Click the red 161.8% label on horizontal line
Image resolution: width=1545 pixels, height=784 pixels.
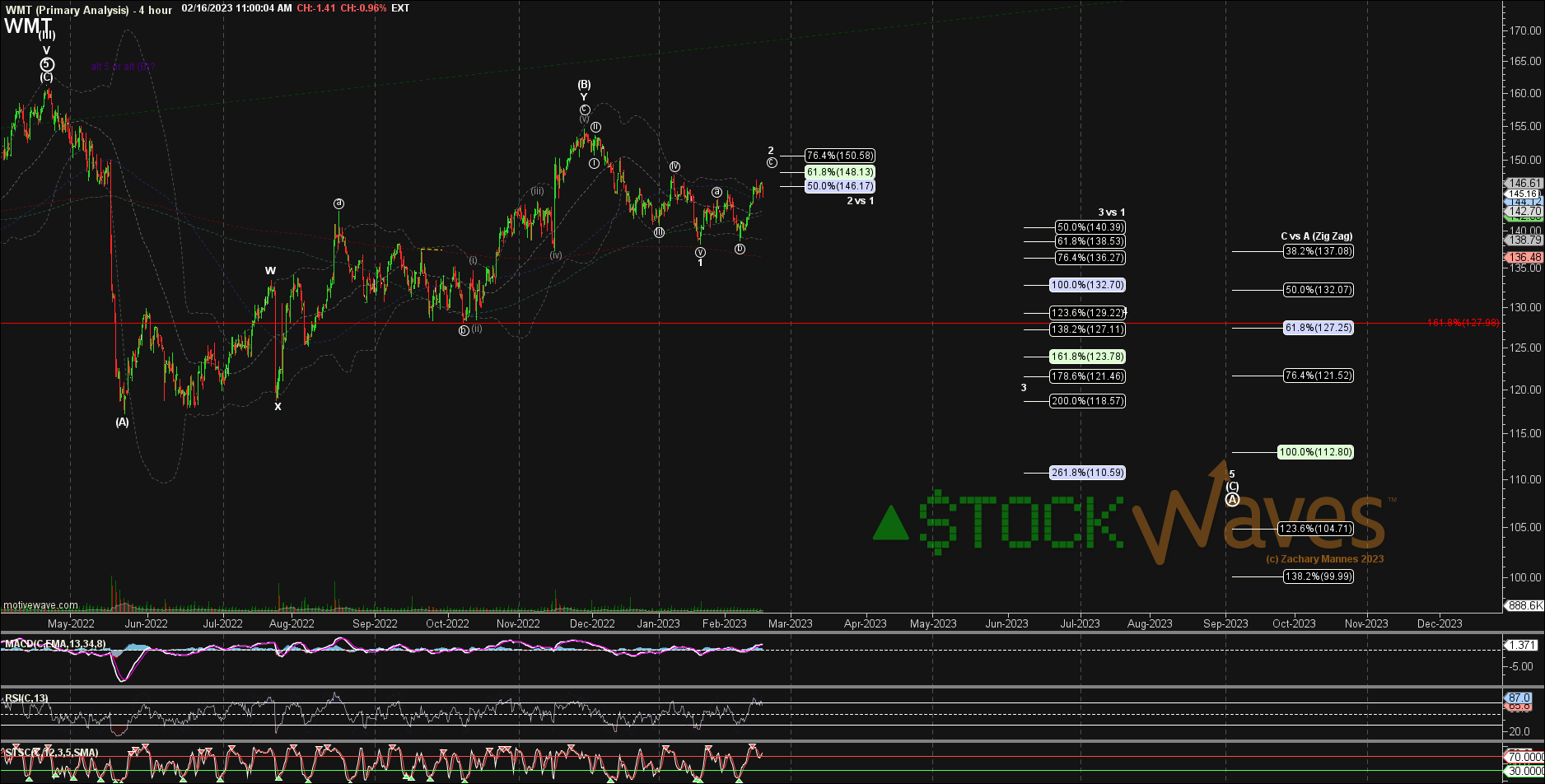point(1463,323)
